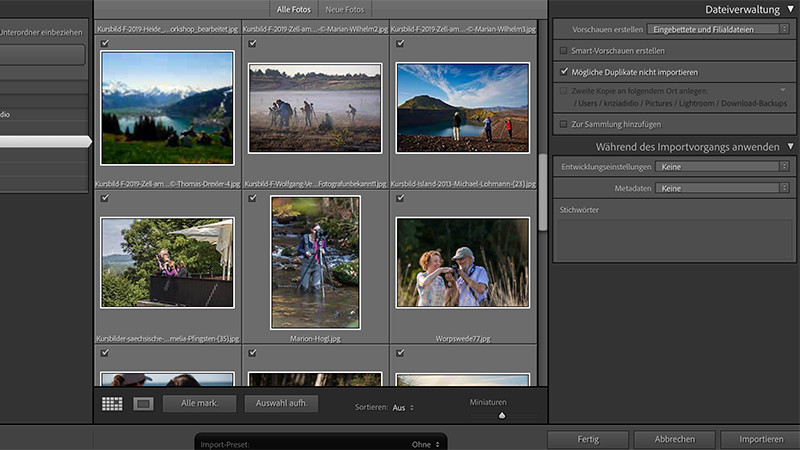Switch to loupe view icon
800x450 pixels.
(143, 404)
